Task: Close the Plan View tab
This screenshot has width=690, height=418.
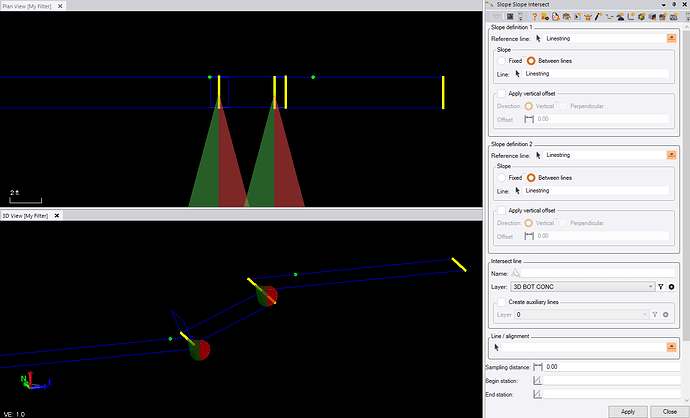Action: (x=60, y=6)
